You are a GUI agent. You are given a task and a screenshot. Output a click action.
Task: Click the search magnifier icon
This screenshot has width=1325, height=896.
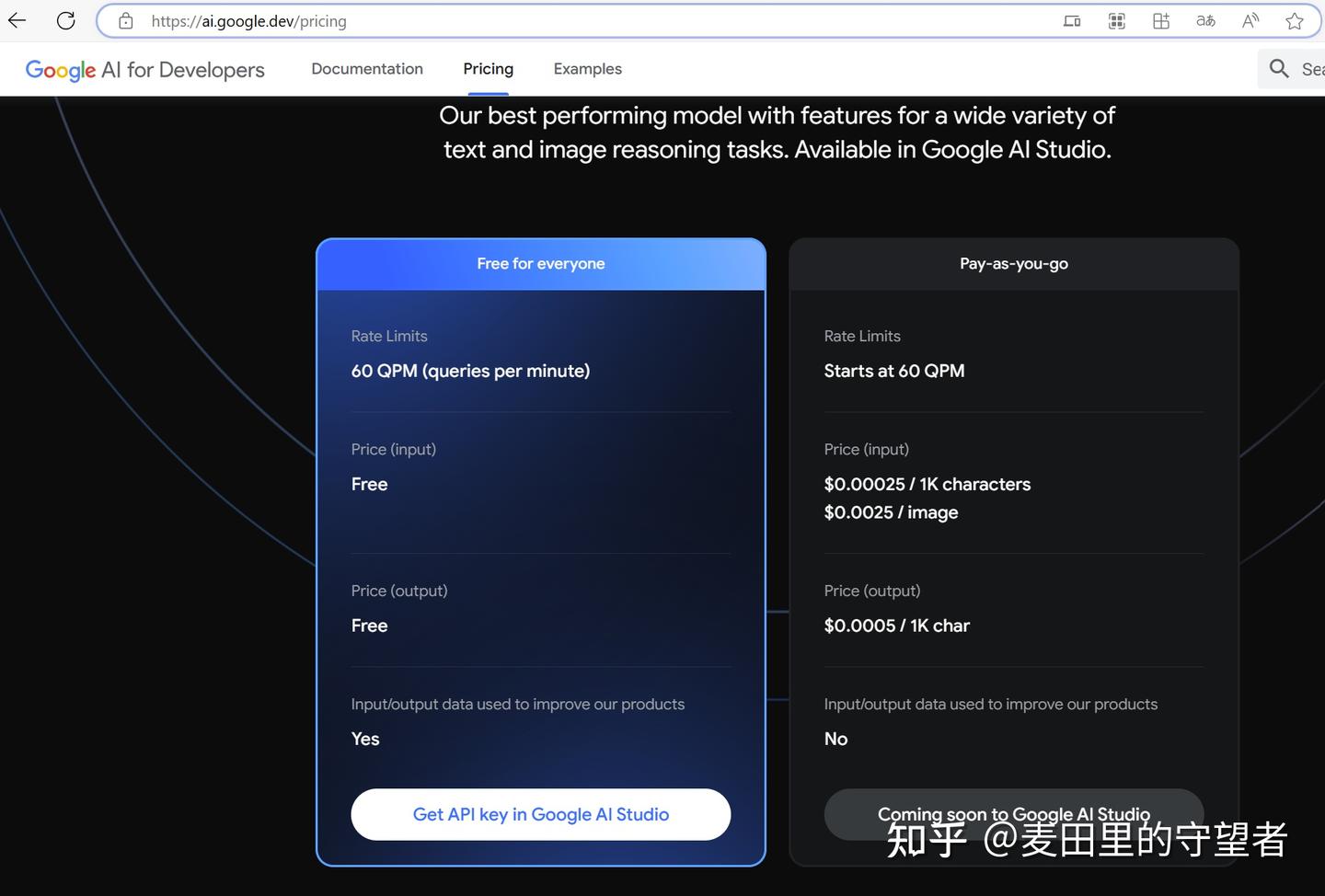coord(1279,68)
